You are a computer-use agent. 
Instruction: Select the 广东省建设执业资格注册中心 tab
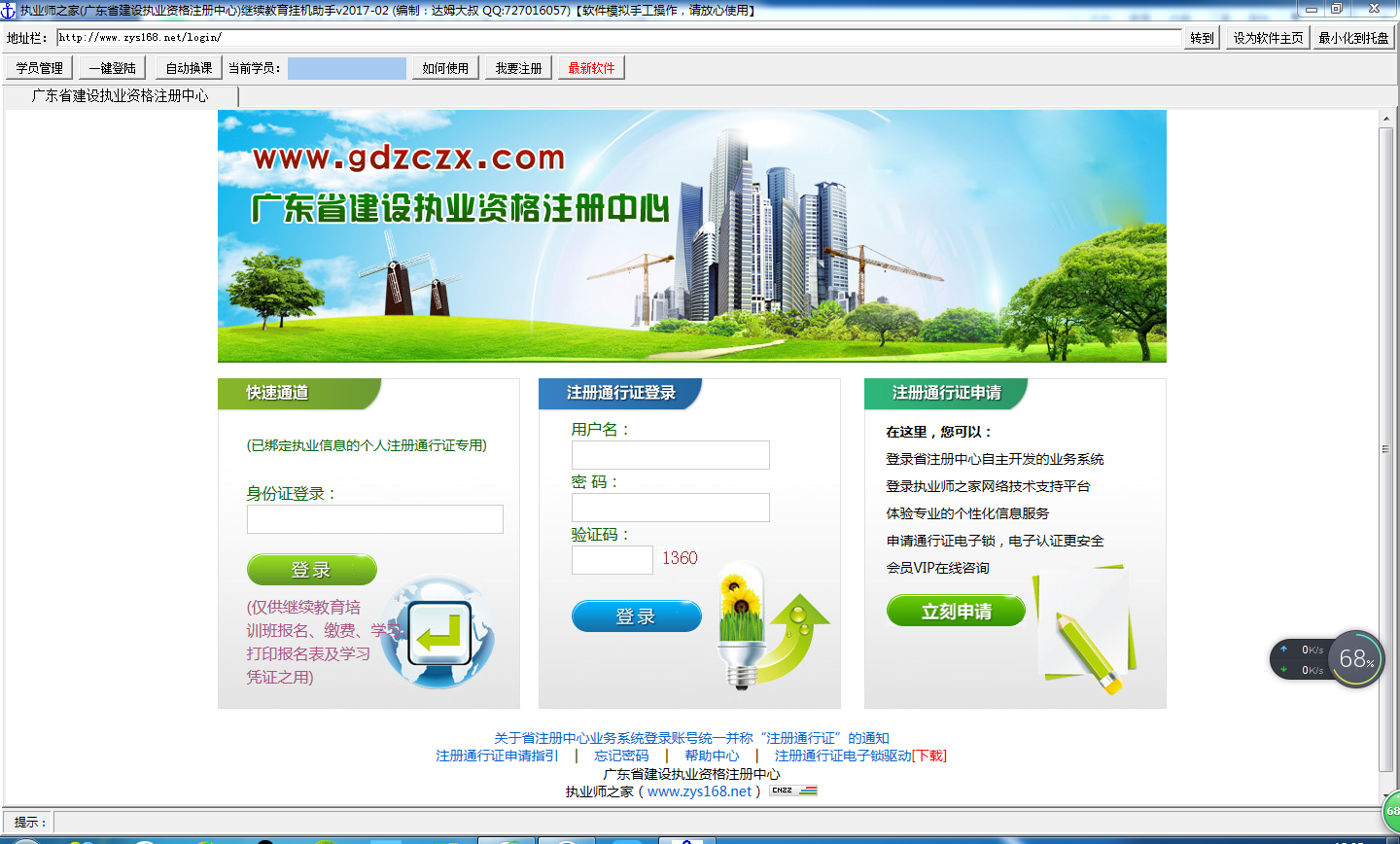tap(121, 96)
